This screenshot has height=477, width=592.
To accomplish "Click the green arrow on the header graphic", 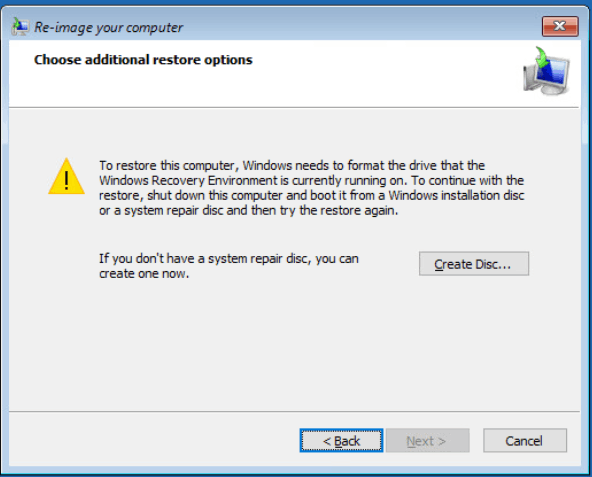I will tap(542, 57).
